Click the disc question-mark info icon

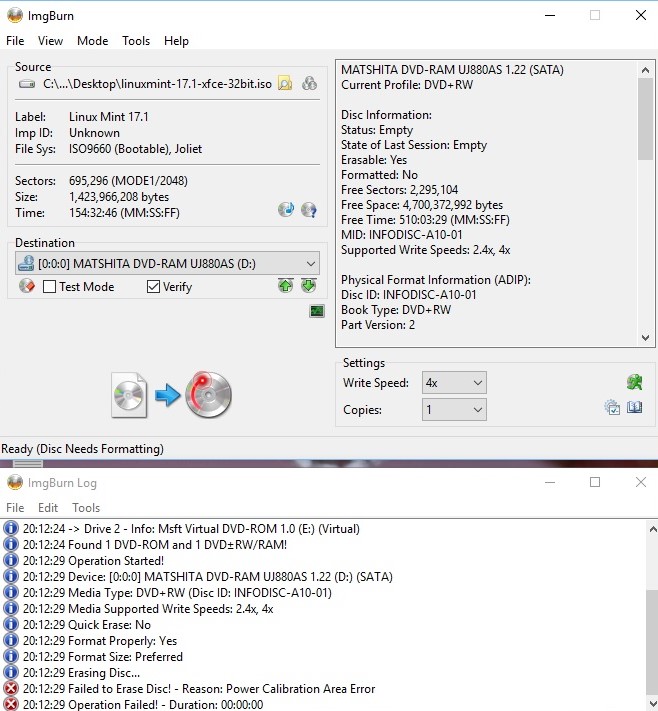click(309, 209)
